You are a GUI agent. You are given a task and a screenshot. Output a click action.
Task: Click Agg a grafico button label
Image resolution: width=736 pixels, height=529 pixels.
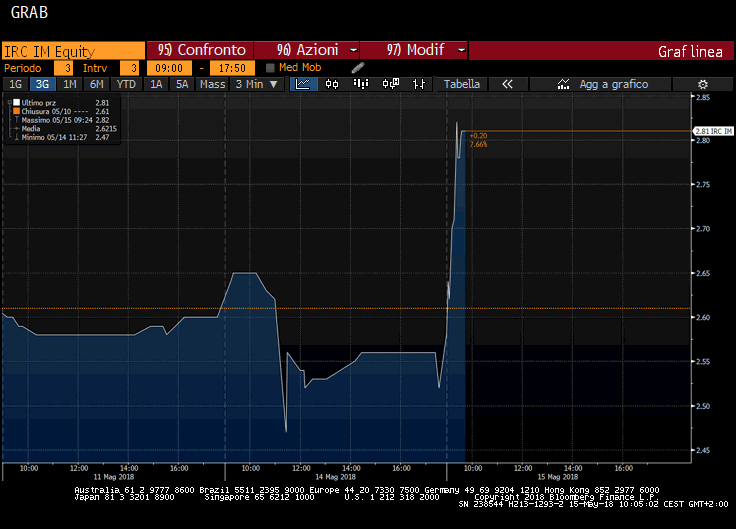[613, 84]
